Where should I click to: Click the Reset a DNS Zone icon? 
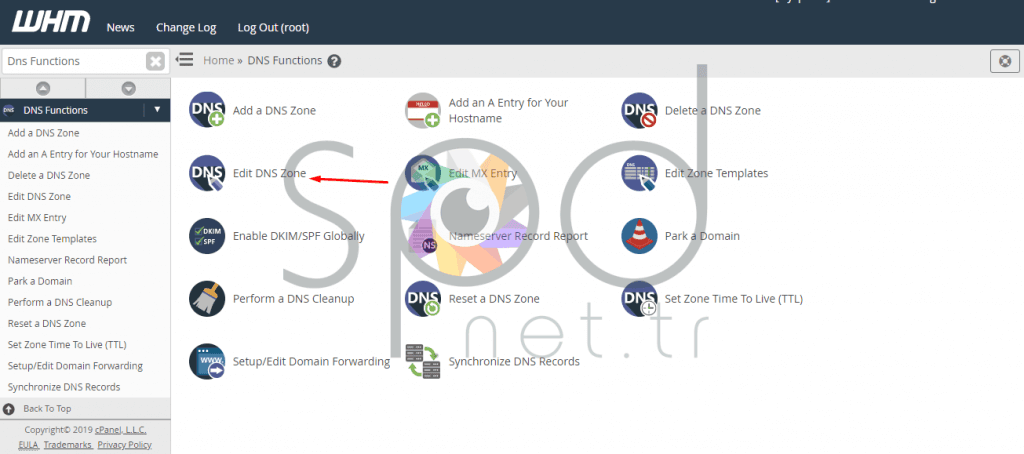423,299
